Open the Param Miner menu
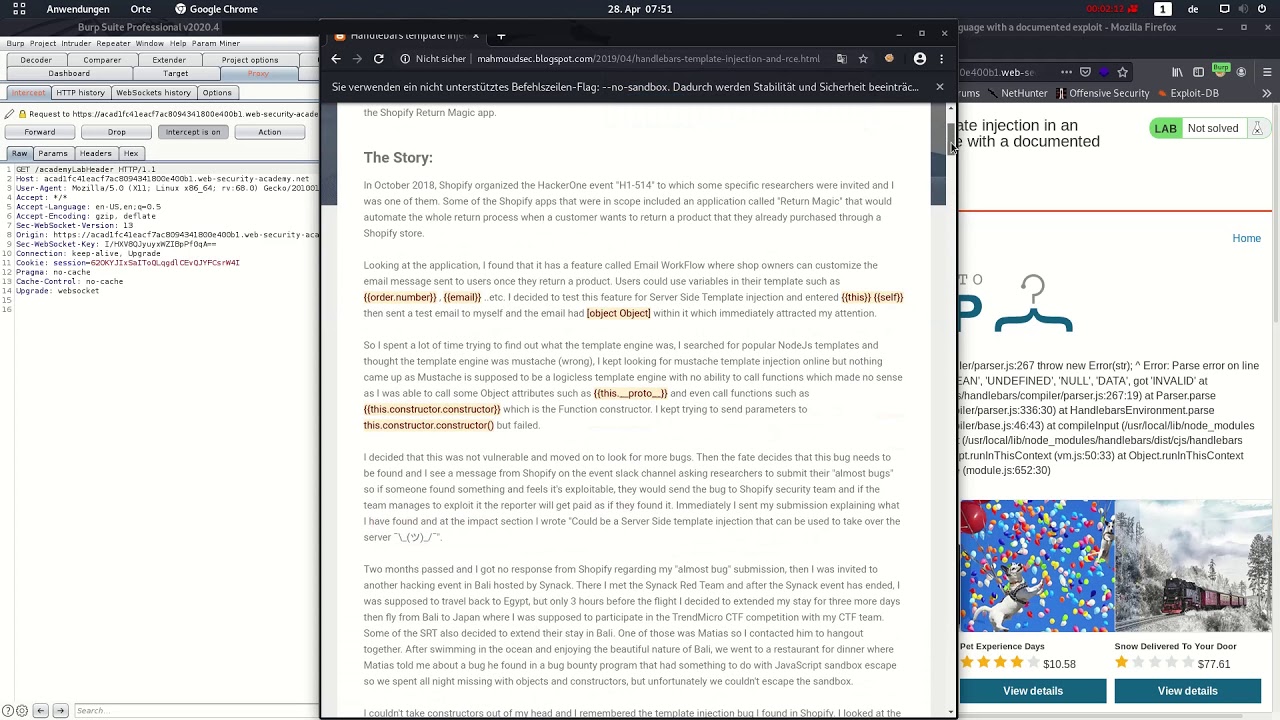1280x720 pixels. tap(216, 44)
